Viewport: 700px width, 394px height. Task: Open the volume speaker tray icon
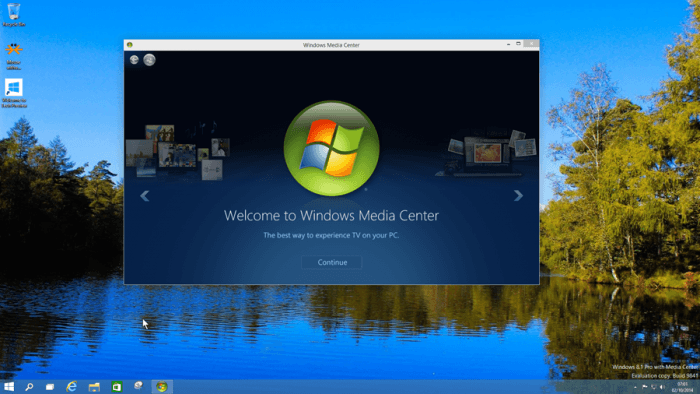pyautogui.click(x=662, y=387)
